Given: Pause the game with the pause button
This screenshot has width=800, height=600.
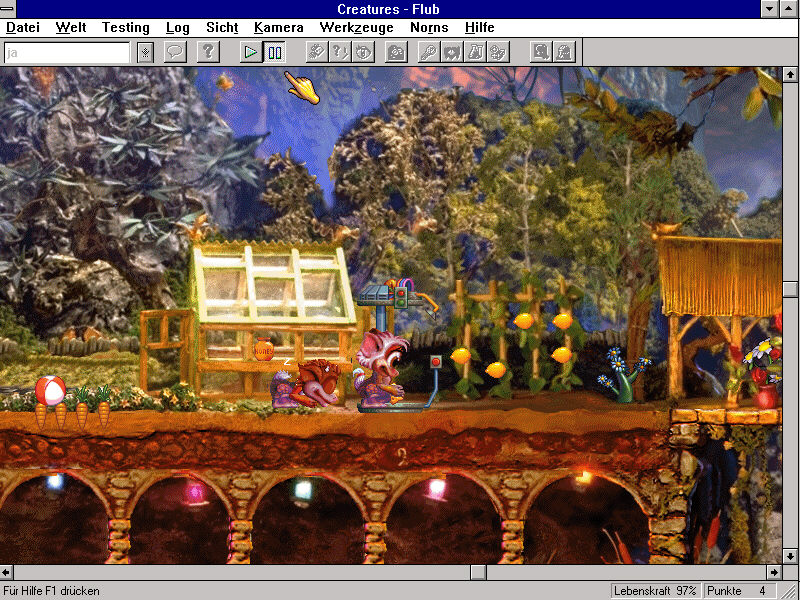Looking at the screenshot, I should coord(274,52).
